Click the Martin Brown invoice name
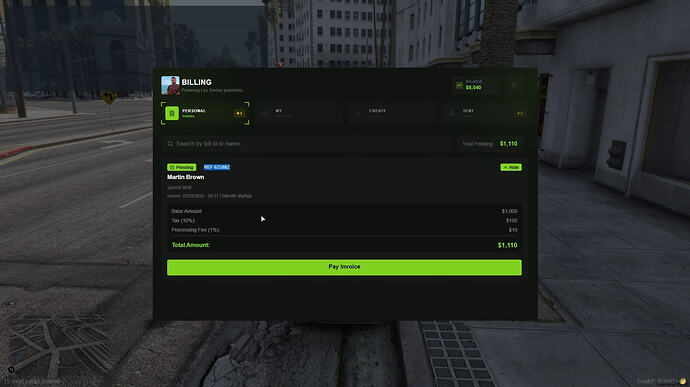 185,177
